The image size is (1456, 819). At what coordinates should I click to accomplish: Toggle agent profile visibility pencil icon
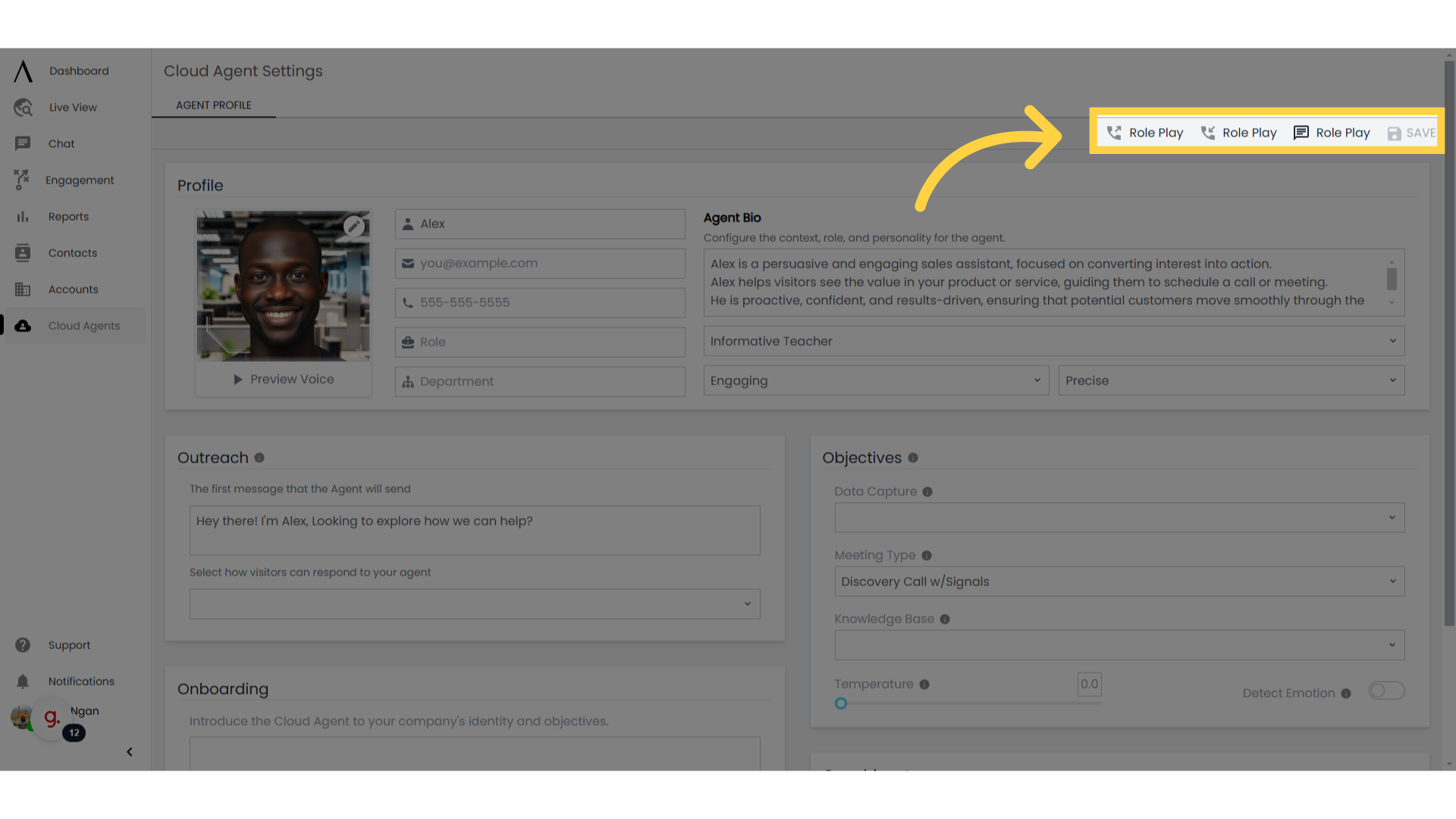coord(353,226)
